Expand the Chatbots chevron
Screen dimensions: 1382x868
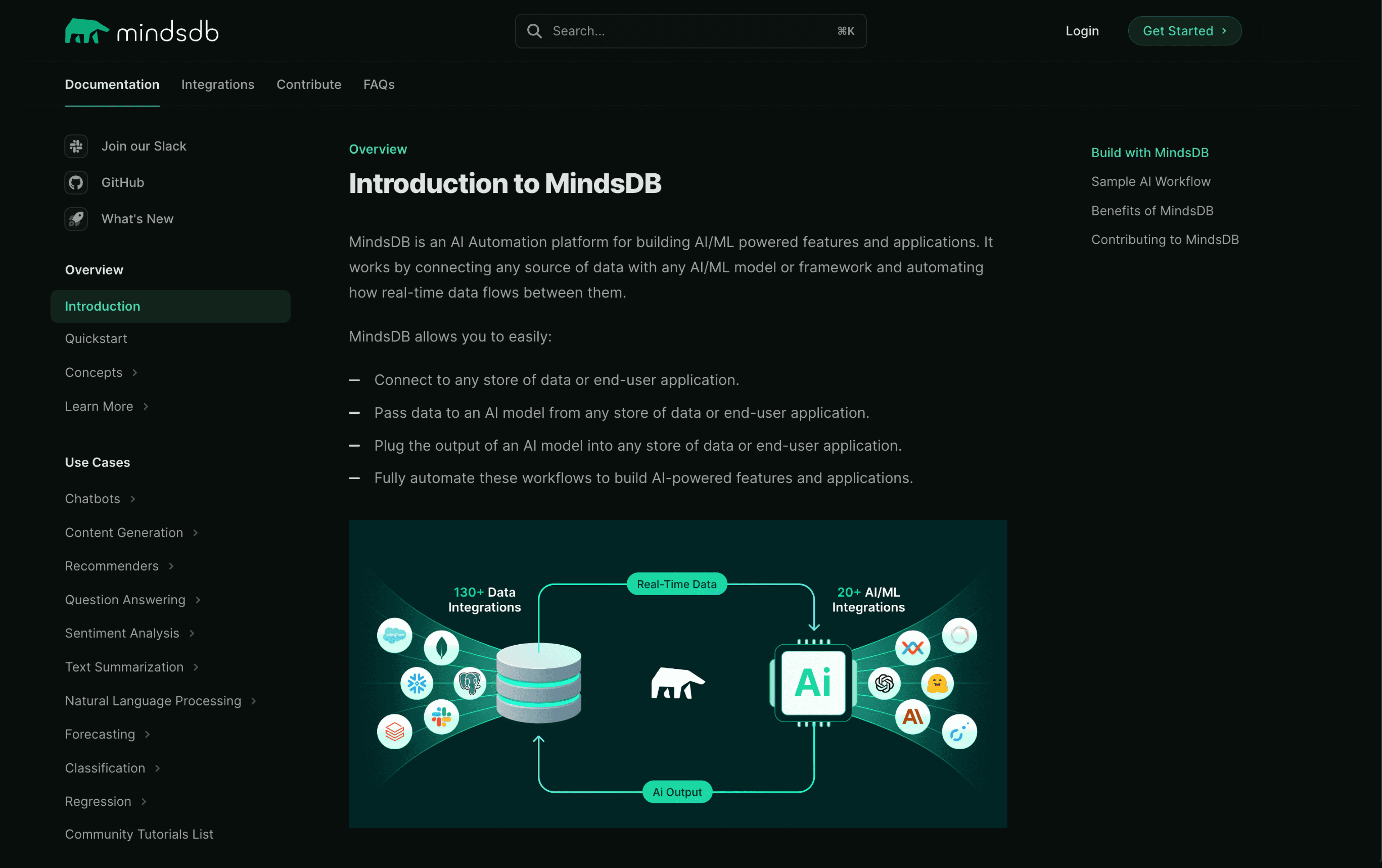click(132, 499)
